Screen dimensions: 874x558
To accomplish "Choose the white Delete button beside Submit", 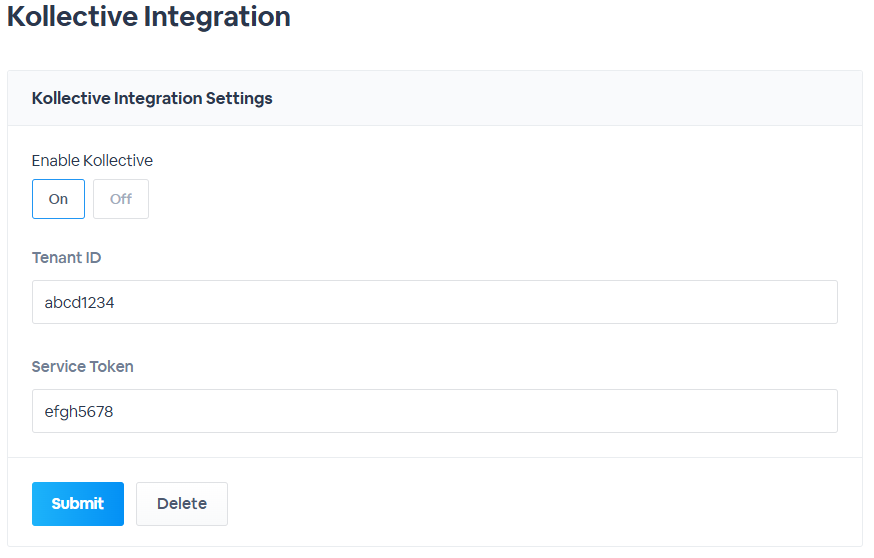I will (182, 504).
